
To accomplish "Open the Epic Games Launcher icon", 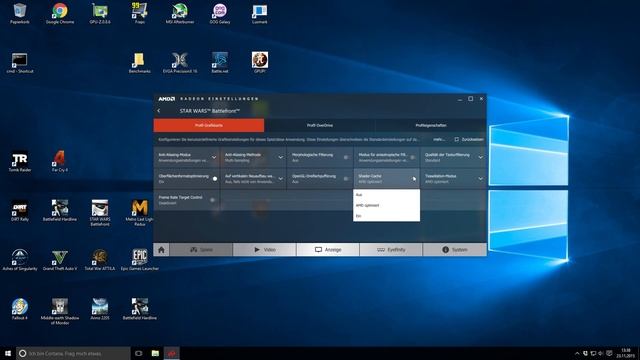I will [x=140, y=260].
